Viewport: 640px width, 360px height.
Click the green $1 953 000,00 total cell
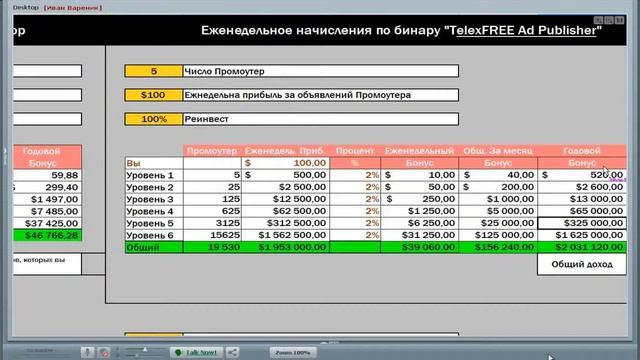[285, 247]
